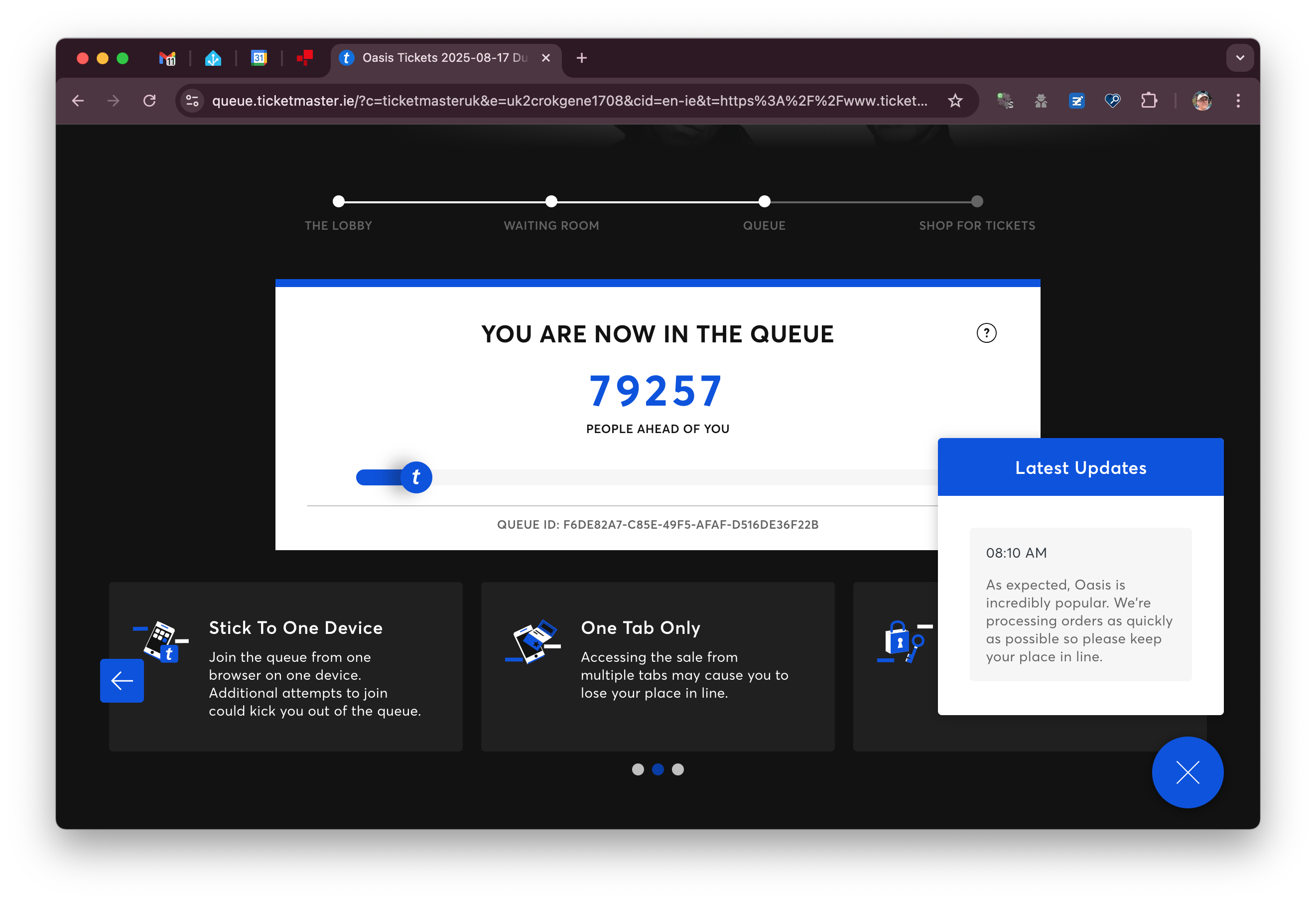This screenshot has height=903, width=1316.
Task: Click the You Are Now In The Queue heading
Action: tap(658, 334)
